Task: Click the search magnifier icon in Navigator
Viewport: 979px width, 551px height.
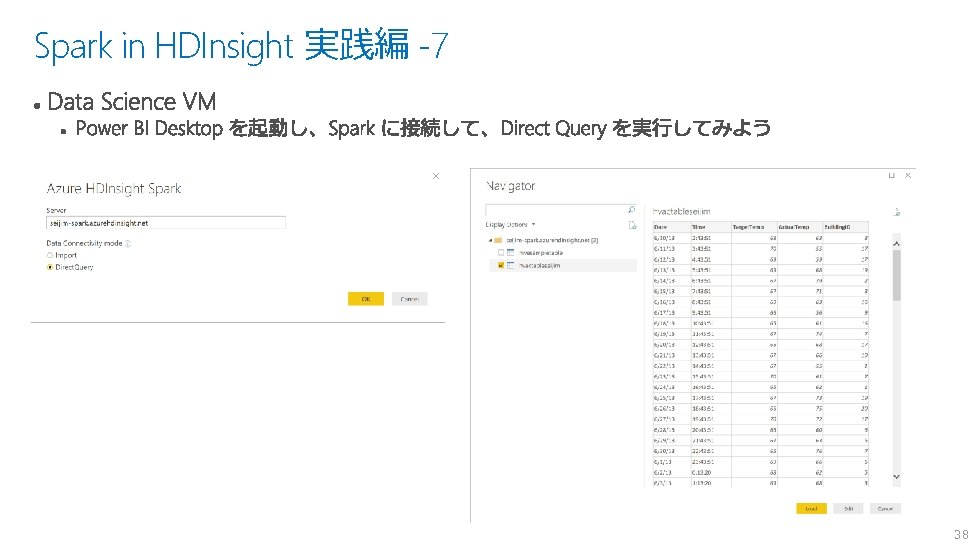Action: coord(631,210)
